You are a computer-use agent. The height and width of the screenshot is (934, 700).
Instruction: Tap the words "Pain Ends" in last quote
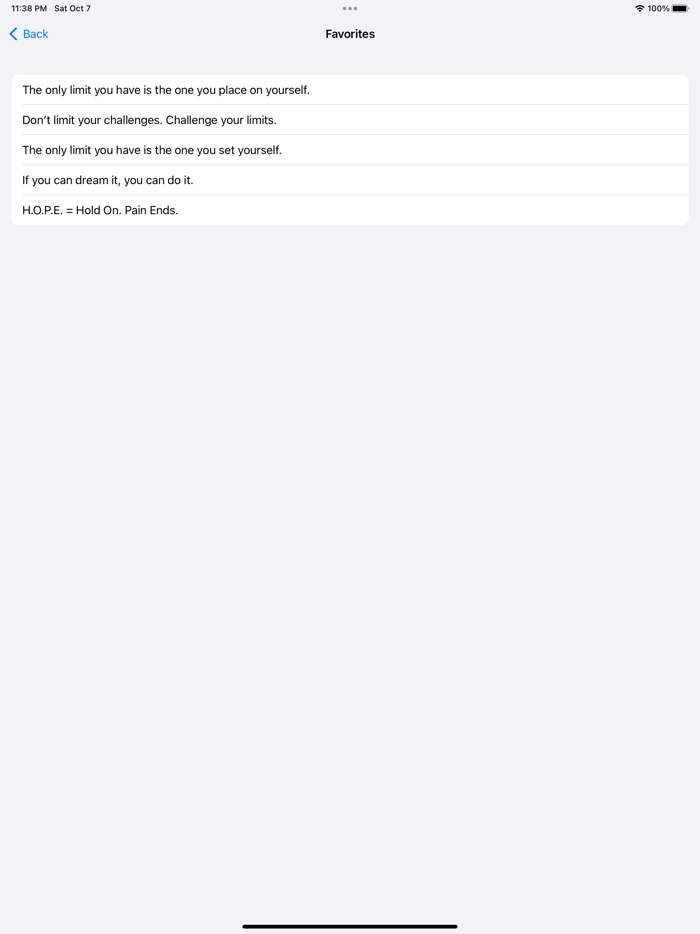click(151, 210)
